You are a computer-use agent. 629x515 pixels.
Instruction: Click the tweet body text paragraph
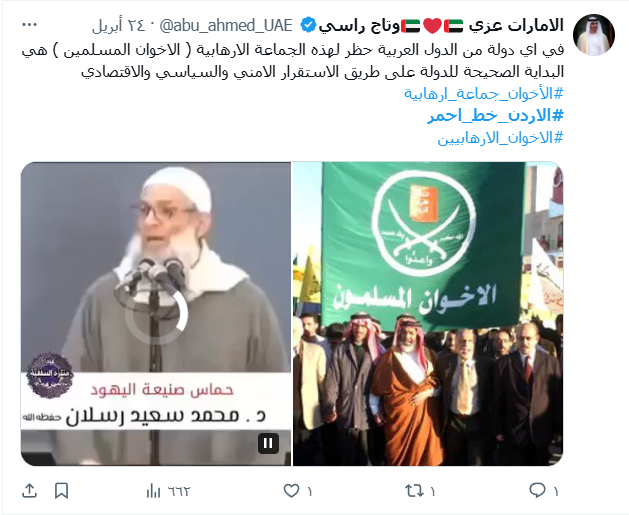coord(293,61)
